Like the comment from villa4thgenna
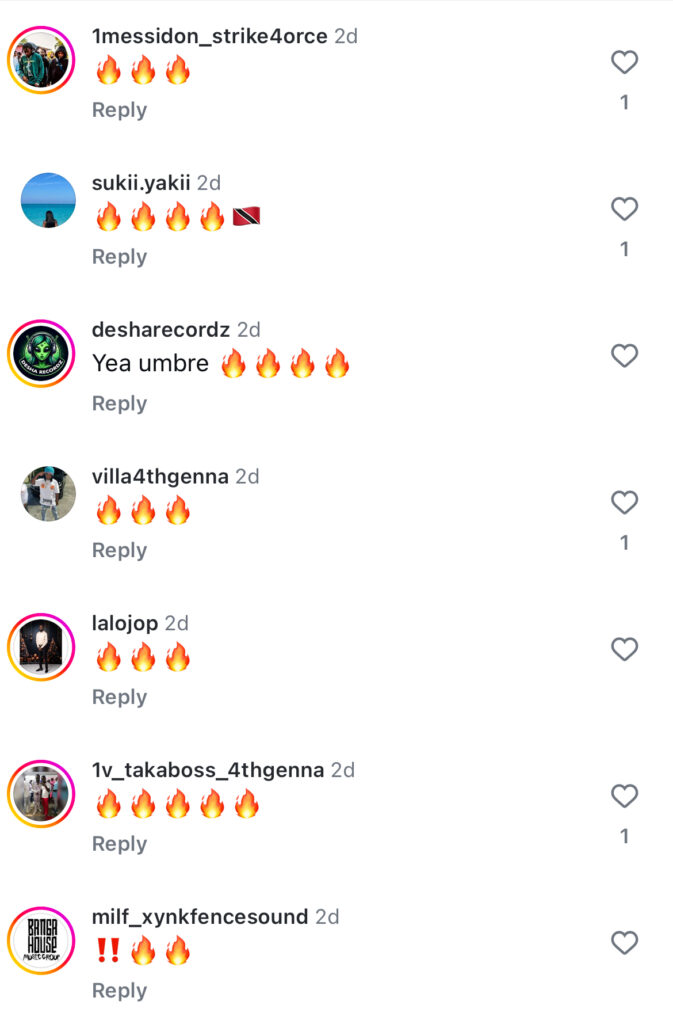This screenshot has height=1024, width=673. [624, 503]
